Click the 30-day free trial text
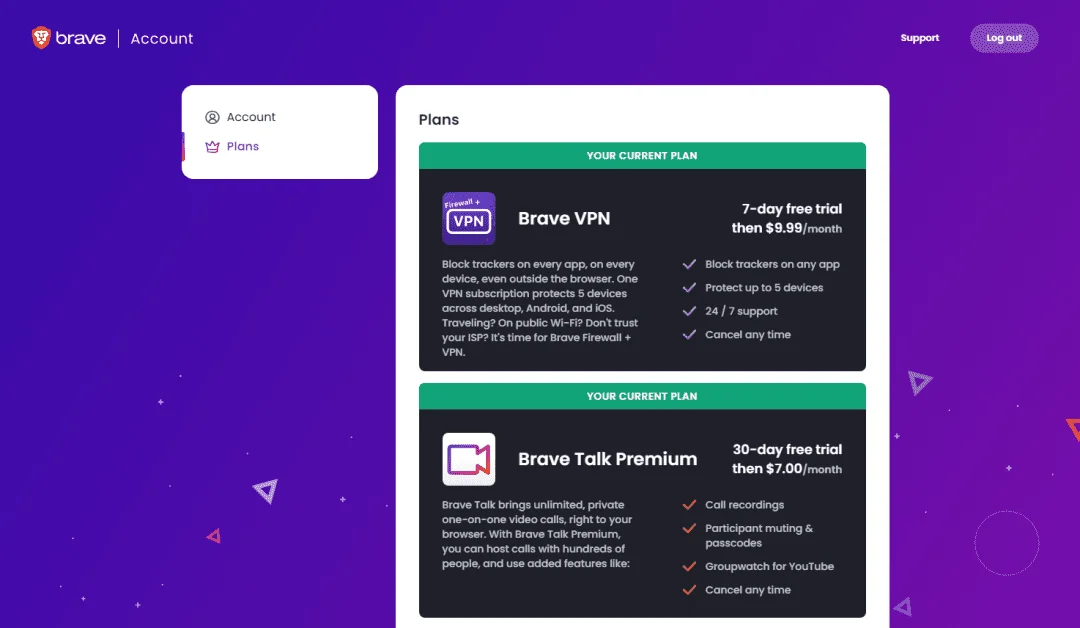 pyautogui.click(x=787, y=449)
